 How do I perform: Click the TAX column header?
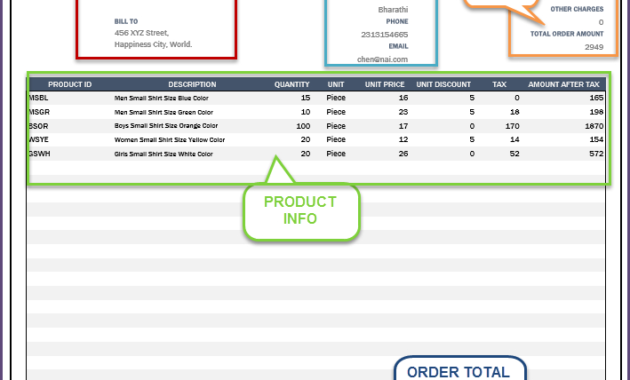499,84
